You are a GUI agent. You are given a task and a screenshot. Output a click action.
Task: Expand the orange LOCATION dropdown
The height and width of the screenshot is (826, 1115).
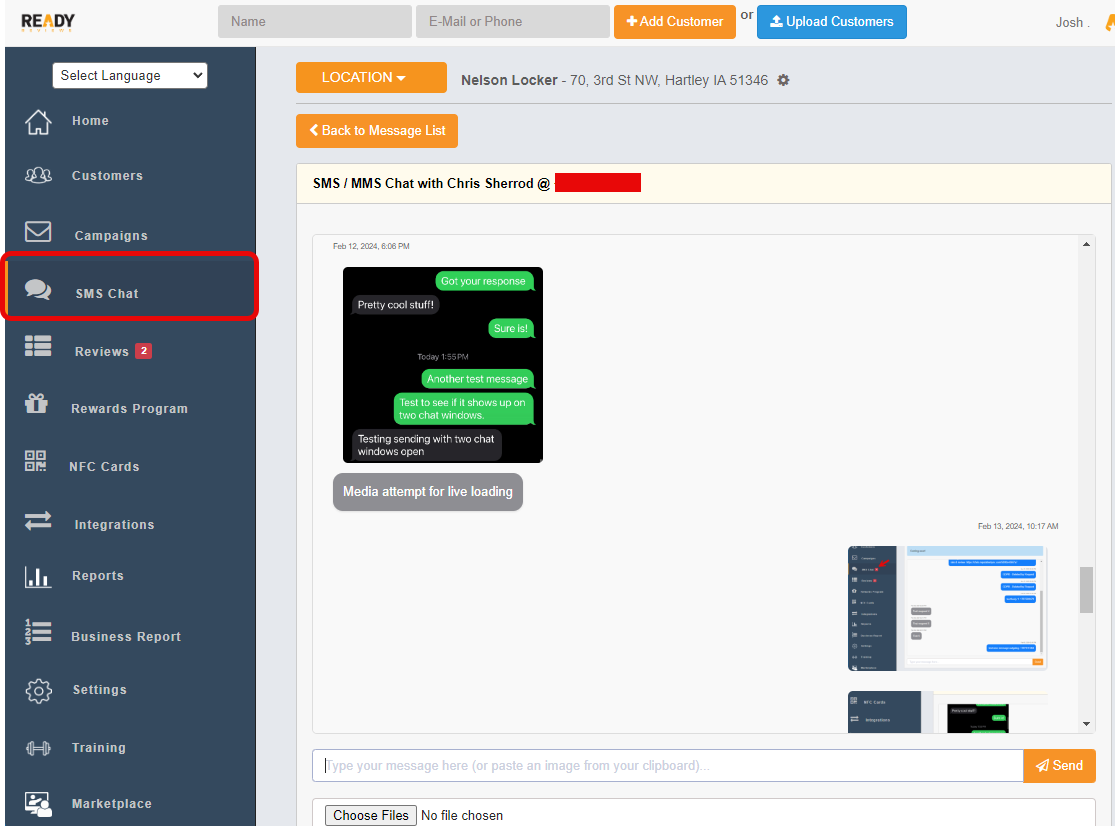point(371,78)
